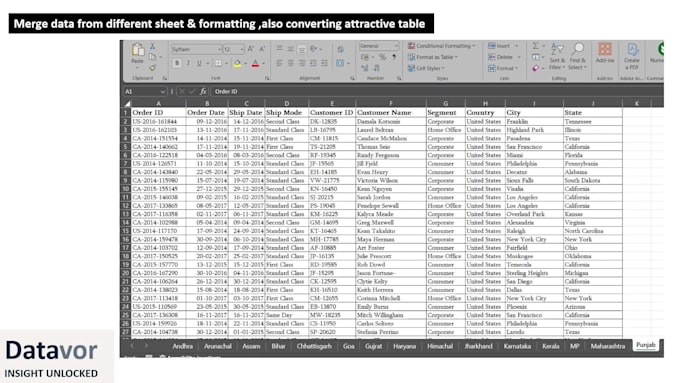Click the Fill Color yellow swatch
Image resolution: width=680 pixels, height=383 pixels.
(237, 64)
